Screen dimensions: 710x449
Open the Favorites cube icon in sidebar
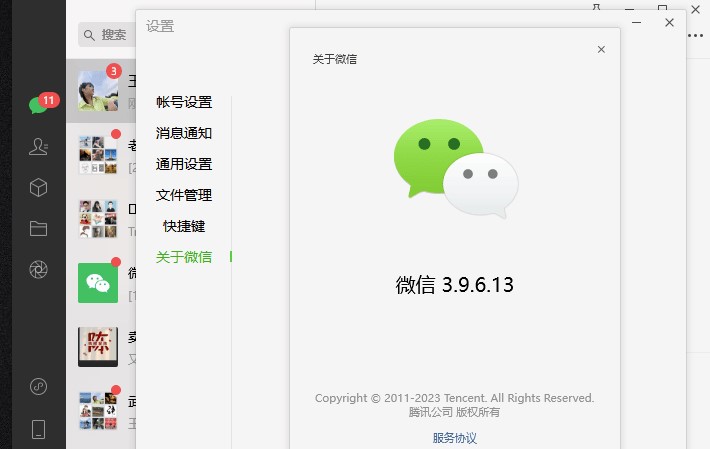pyautogui.click(x=38, y=187)
